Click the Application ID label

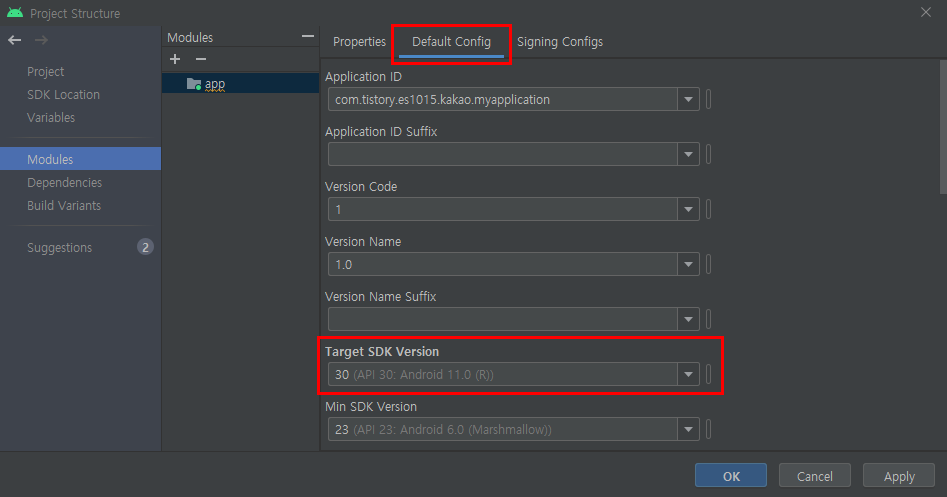pyautogui.click(x=363, y=77)
